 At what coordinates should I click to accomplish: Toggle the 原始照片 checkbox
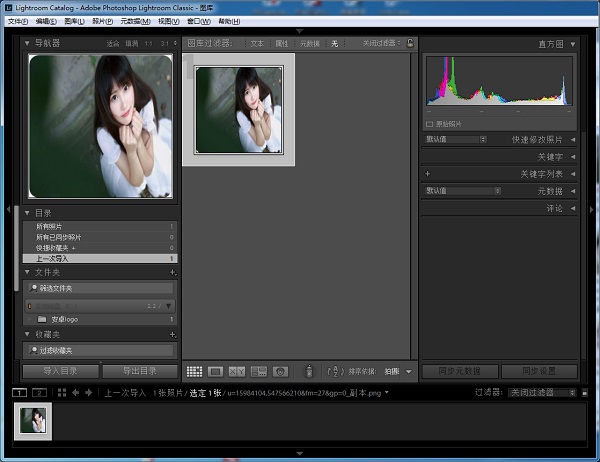pos(430,123)
